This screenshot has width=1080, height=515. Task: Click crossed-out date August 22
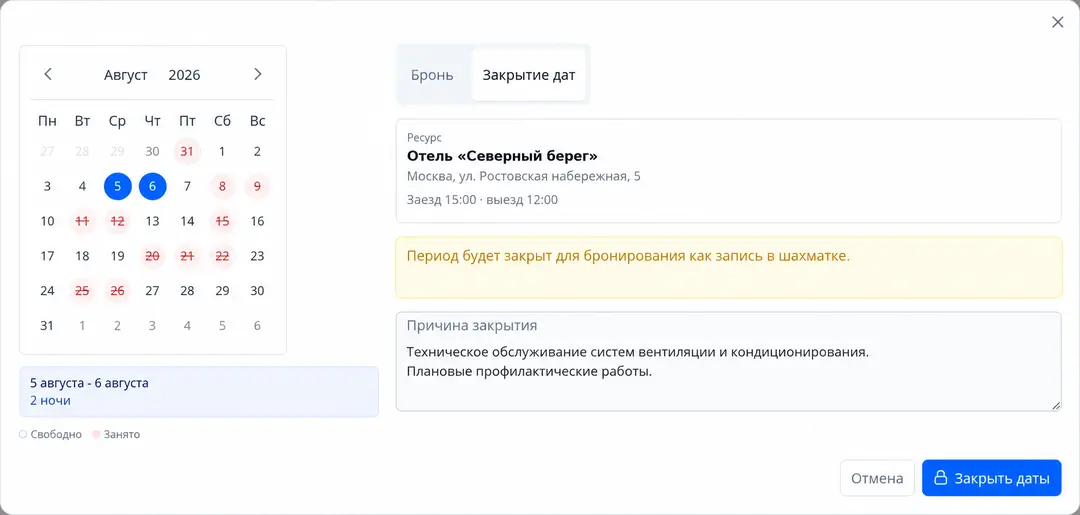pos(222,256)
